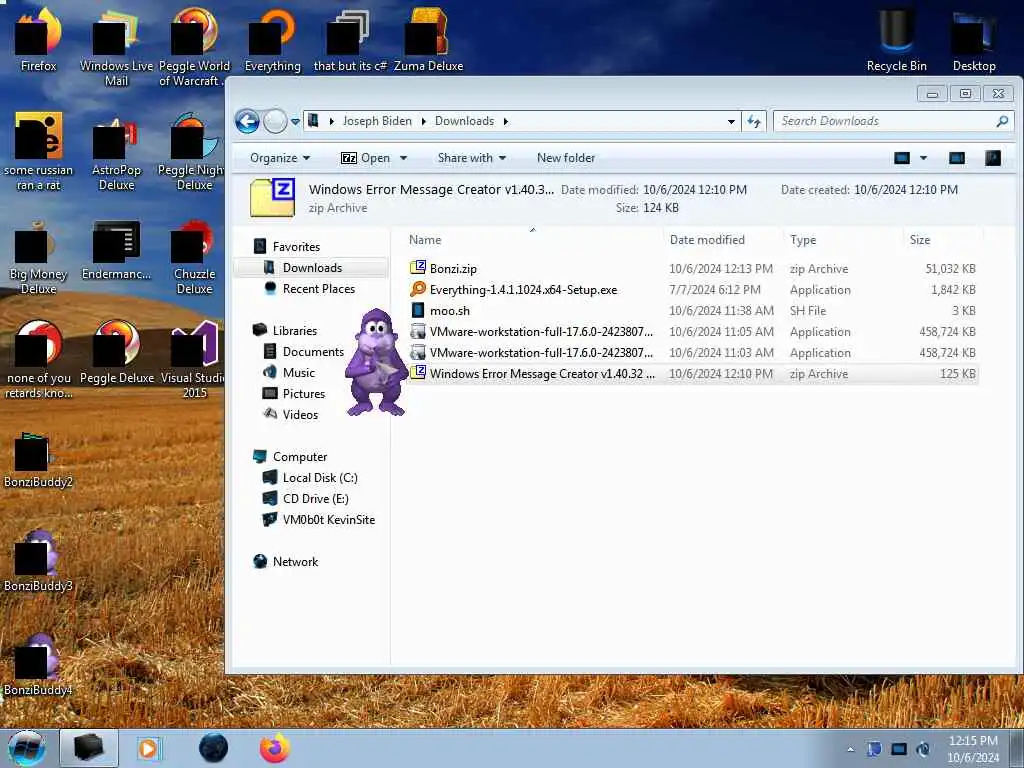1024x768 pixels.
Task: Open Windows Live Mail desktop icon
Action: tap(116, 49)
